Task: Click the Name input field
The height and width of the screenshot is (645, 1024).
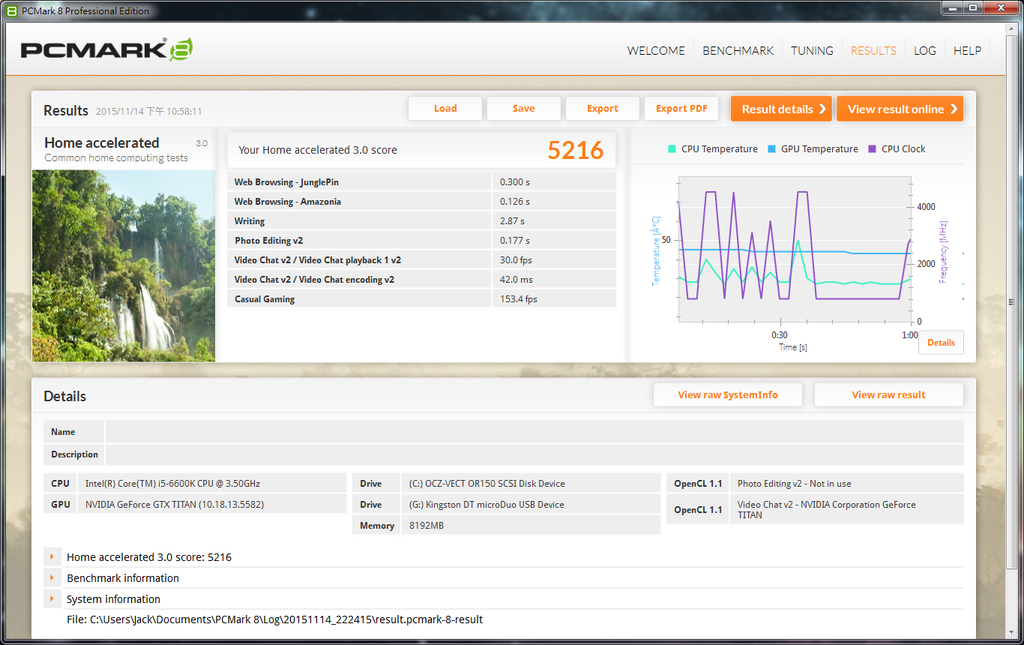Action: (534, 432)
